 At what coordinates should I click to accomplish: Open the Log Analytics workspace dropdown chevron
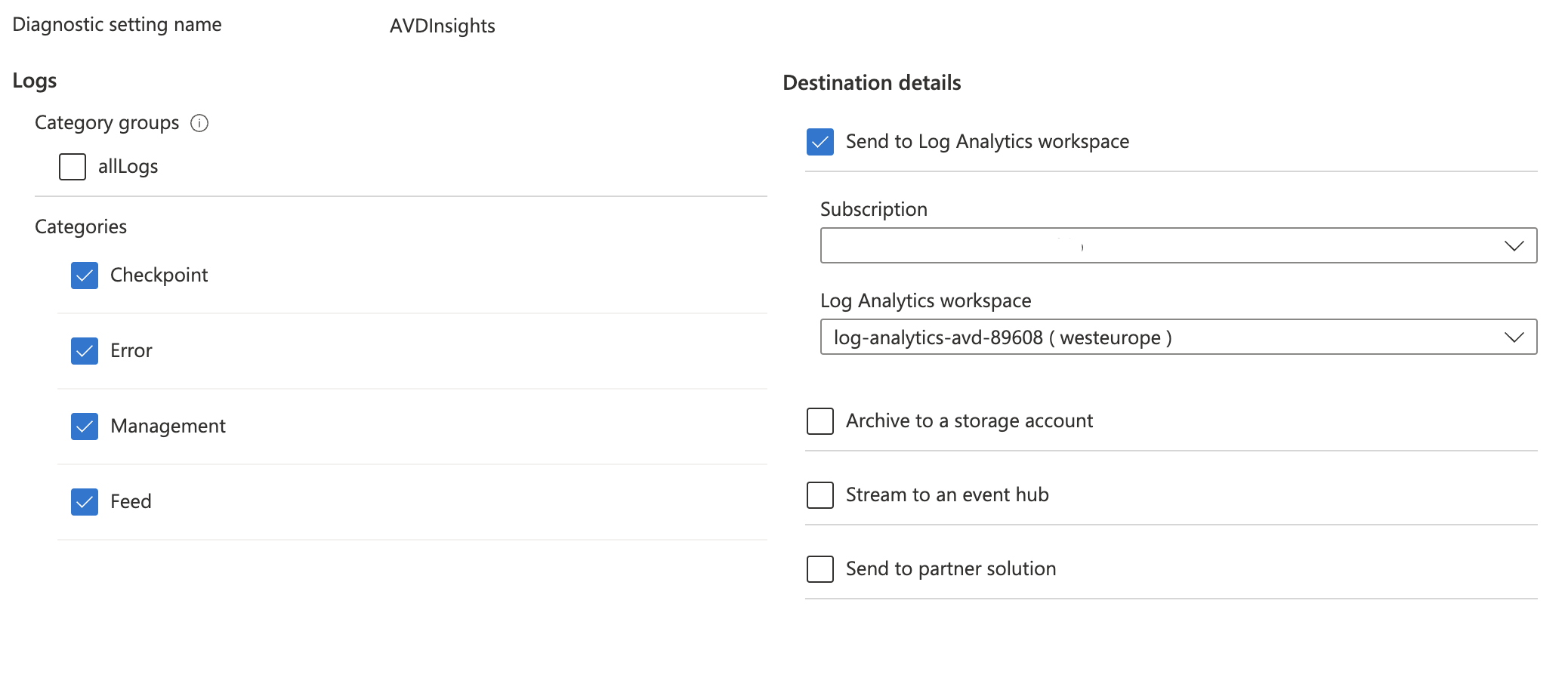point(1514,337)
